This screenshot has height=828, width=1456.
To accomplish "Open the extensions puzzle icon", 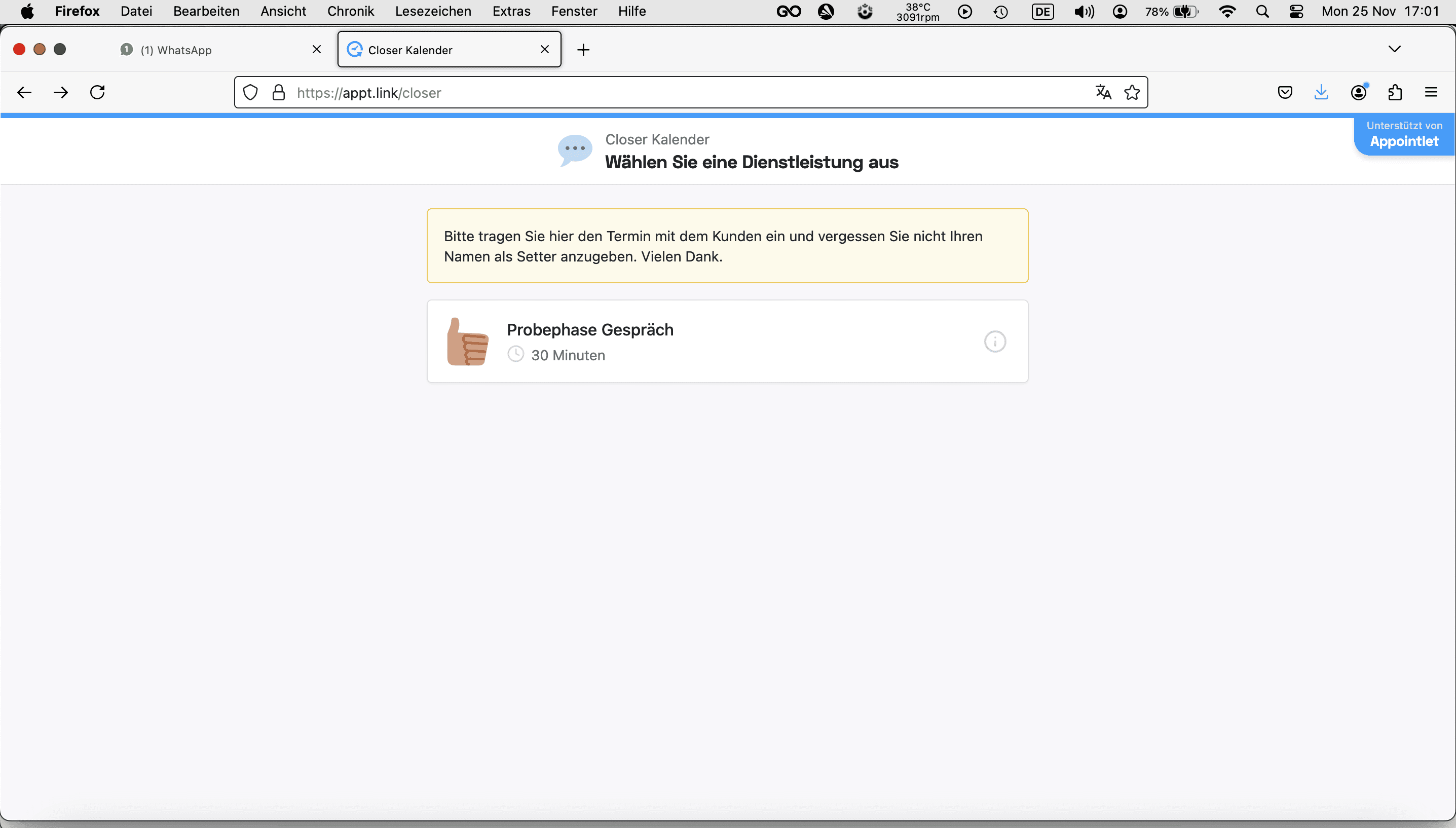I will 1395,92.
